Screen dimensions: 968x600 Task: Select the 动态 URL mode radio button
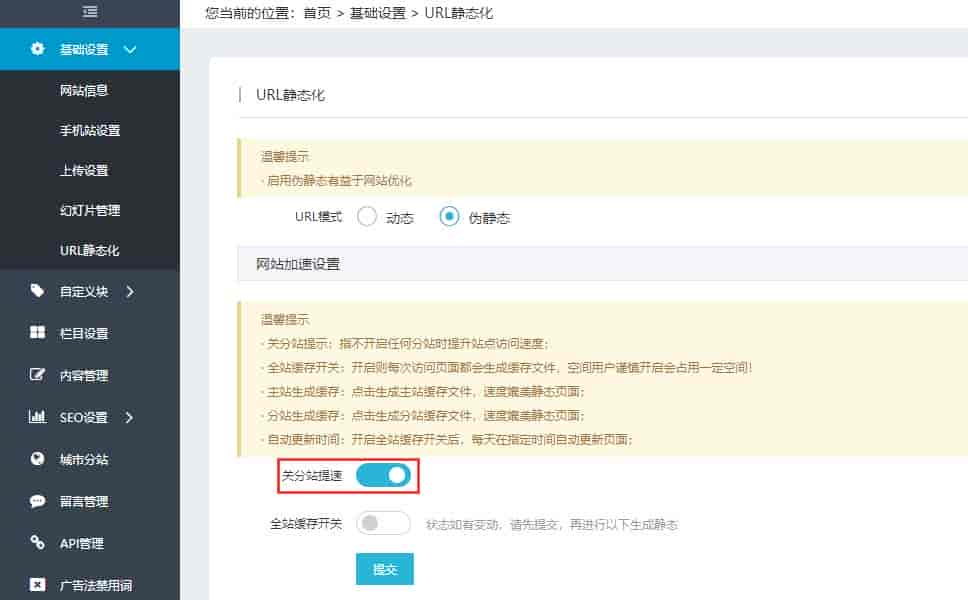click(x=367, y=216)
